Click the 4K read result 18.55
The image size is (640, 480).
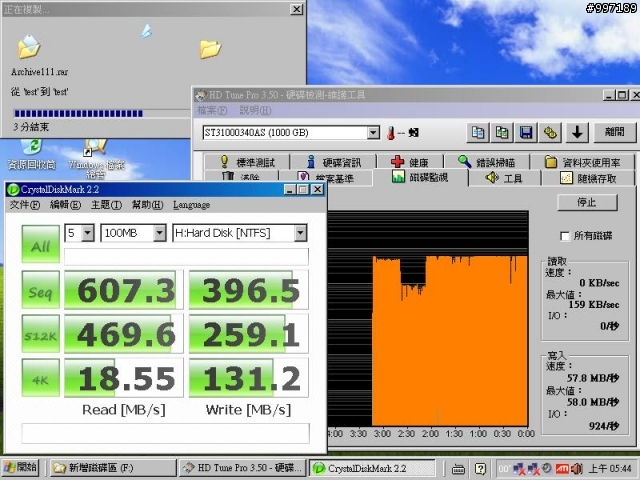(124, 378)
